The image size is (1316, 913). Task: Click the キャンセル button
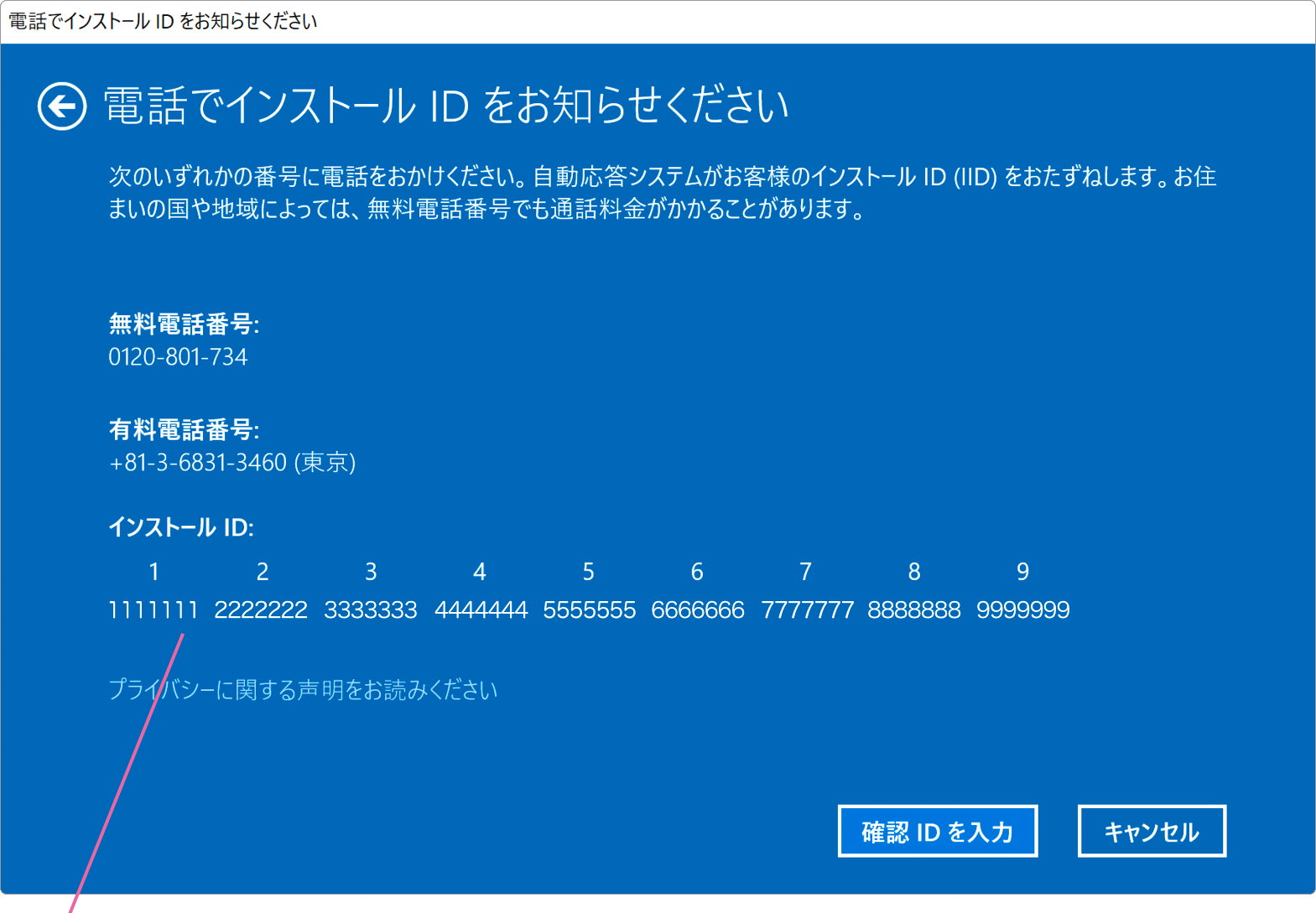click(1152, 831)
